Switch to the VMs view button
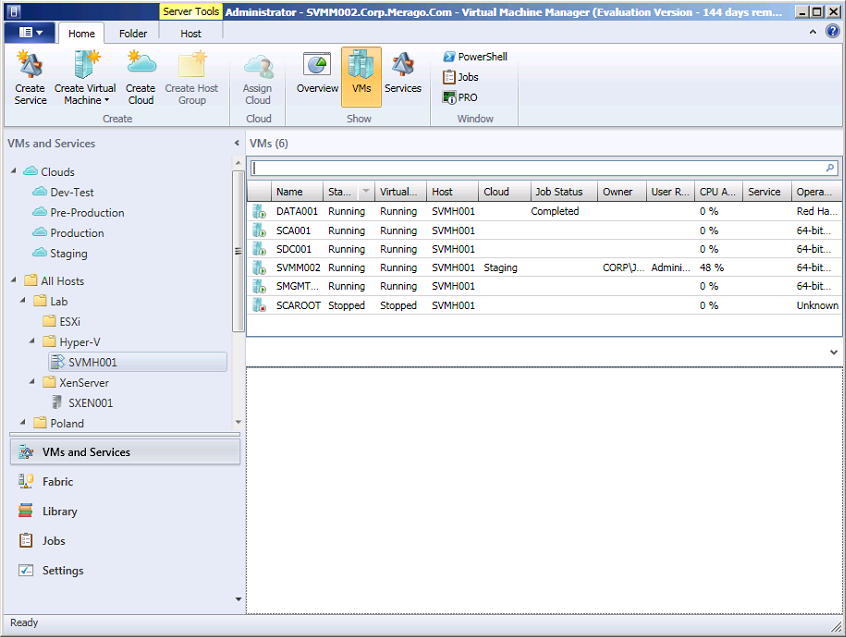Screen dimensions: 846x637 (361, 77)
